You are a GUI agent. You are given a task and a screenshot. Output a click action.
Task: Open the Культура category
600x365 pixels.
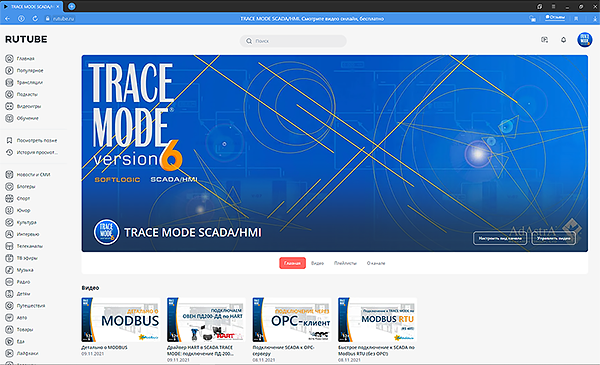tap(21, 222)
